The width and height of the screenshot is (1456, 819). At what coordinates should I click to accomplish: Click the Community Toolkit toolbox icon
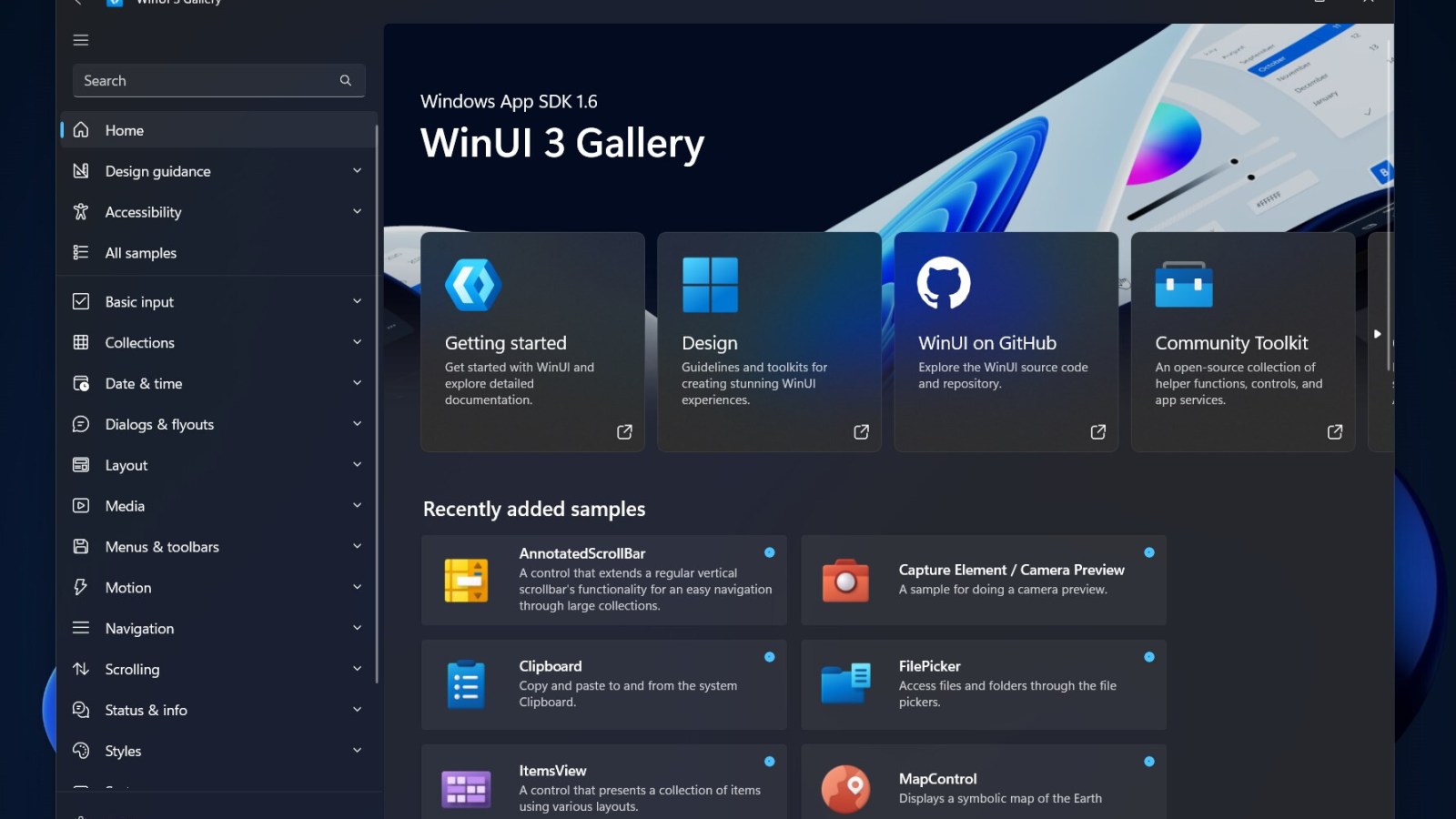[x=1183, y=285]
